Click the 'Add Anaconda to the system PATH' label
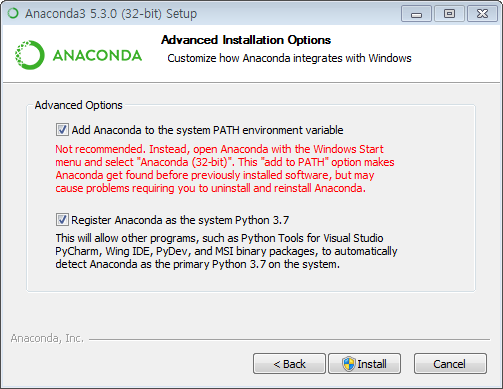This screenshot has height=389, width=503. click(207, 130)
